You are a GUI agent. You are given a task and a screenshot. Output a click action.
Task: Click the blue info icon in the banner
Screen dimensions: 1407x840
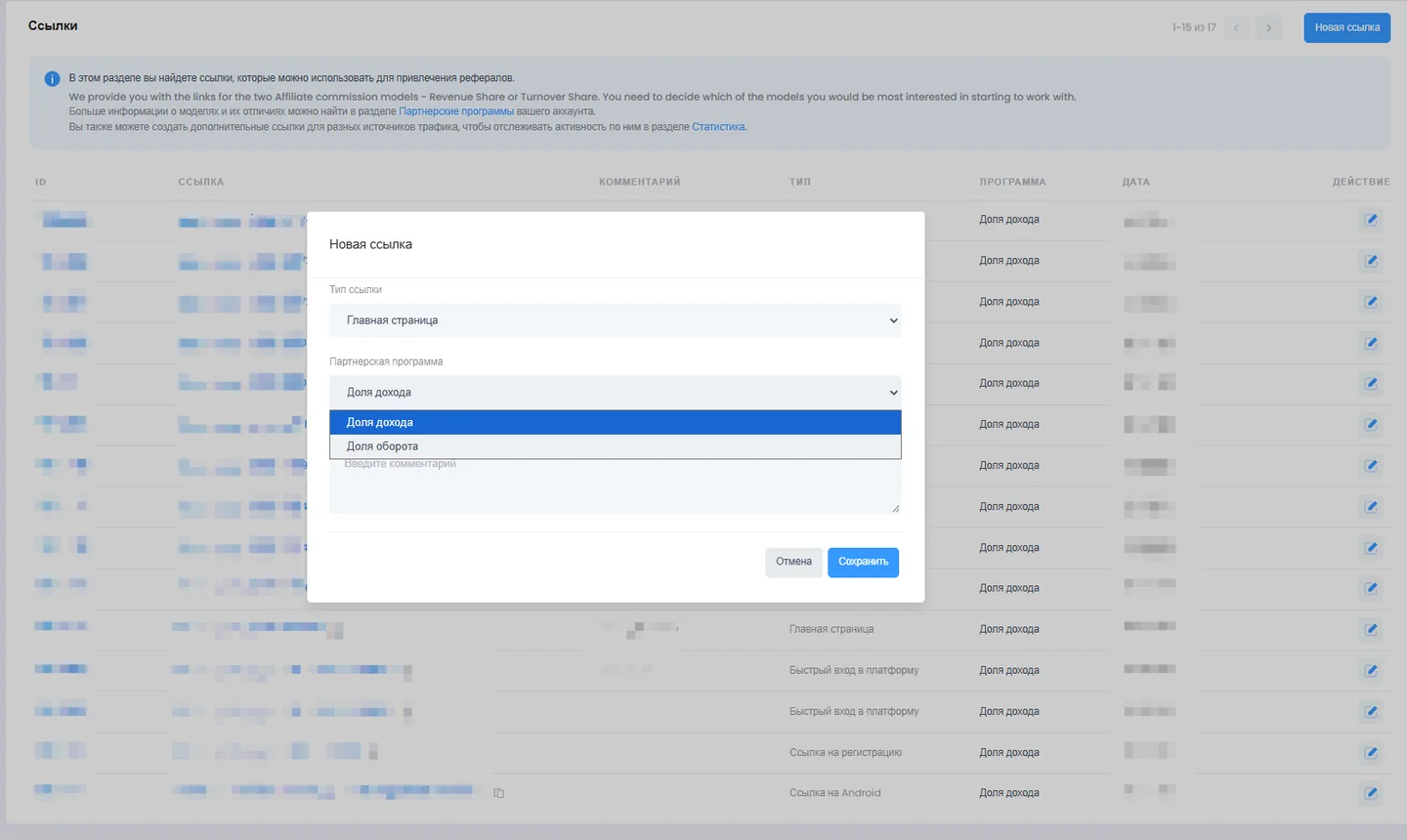[52, 79]
